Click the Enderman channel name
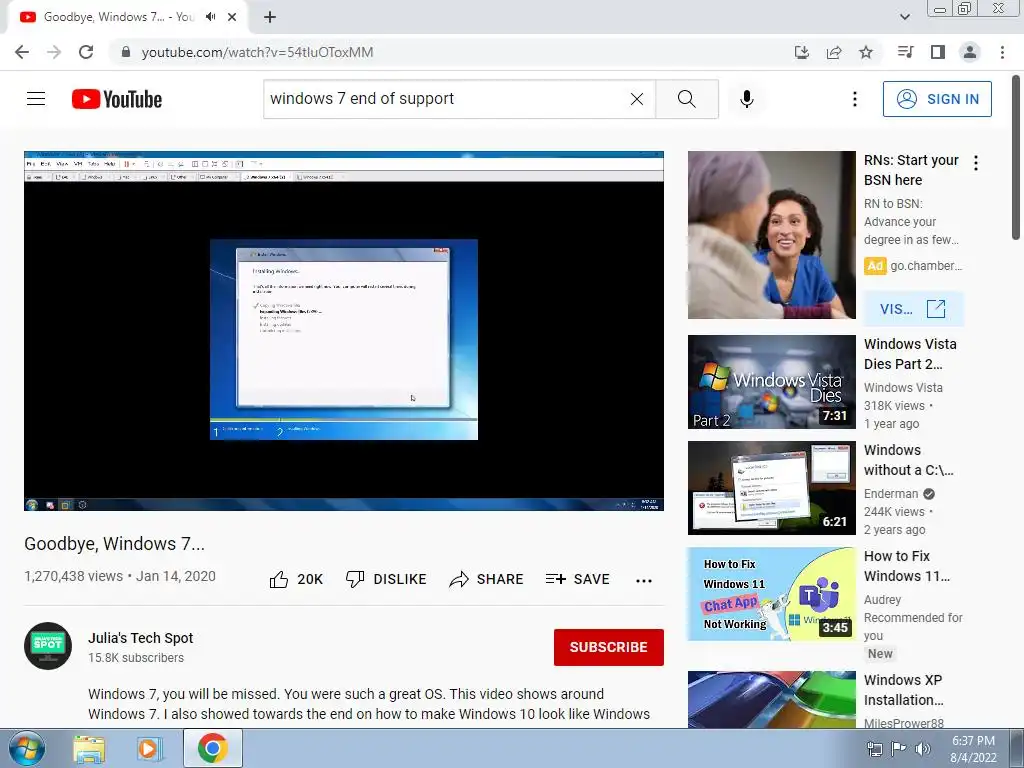This screenshot has height=768, width=1024. (891, 494)
